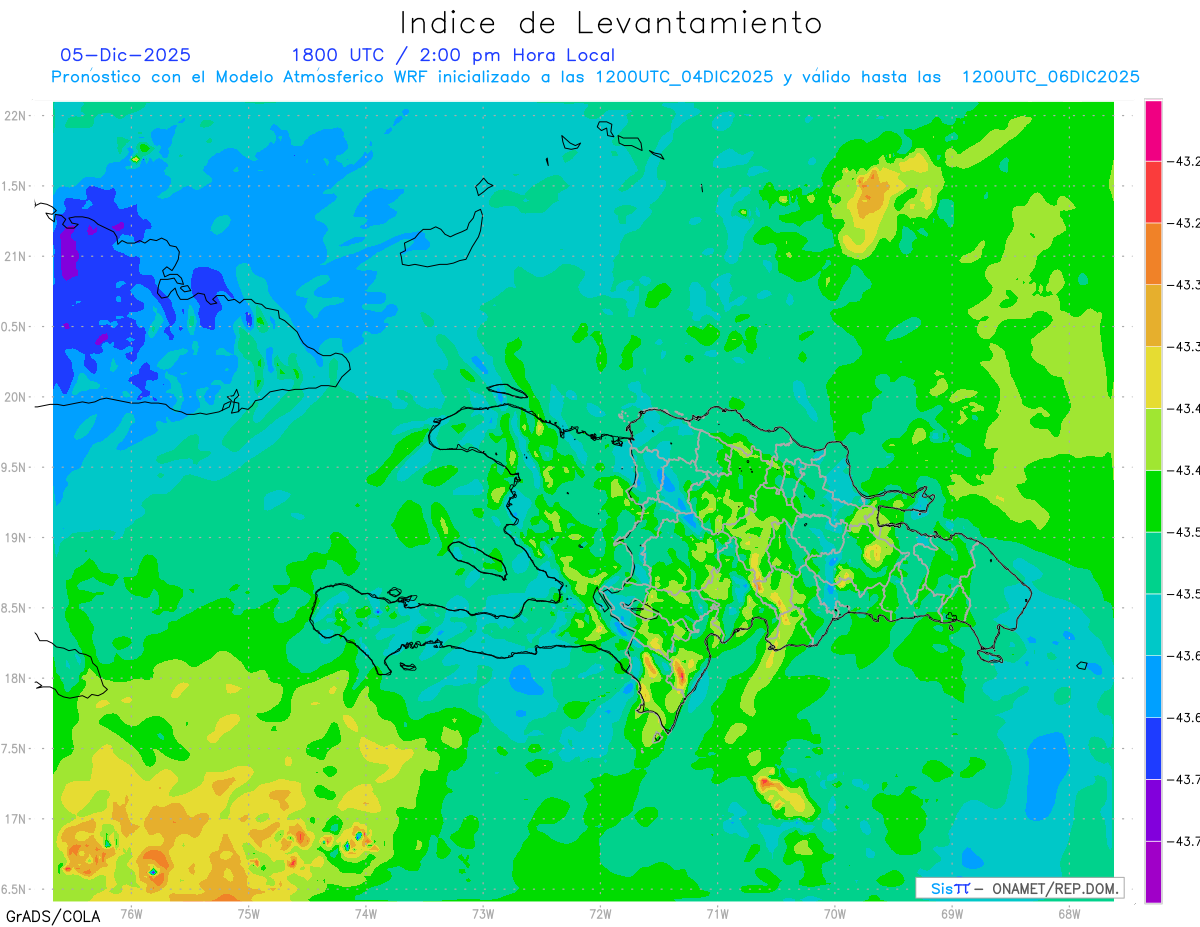Click the lime yellow-green swatch in the color scale
The width and height of the screenshot is (1200, 927).
point(1153,438)
